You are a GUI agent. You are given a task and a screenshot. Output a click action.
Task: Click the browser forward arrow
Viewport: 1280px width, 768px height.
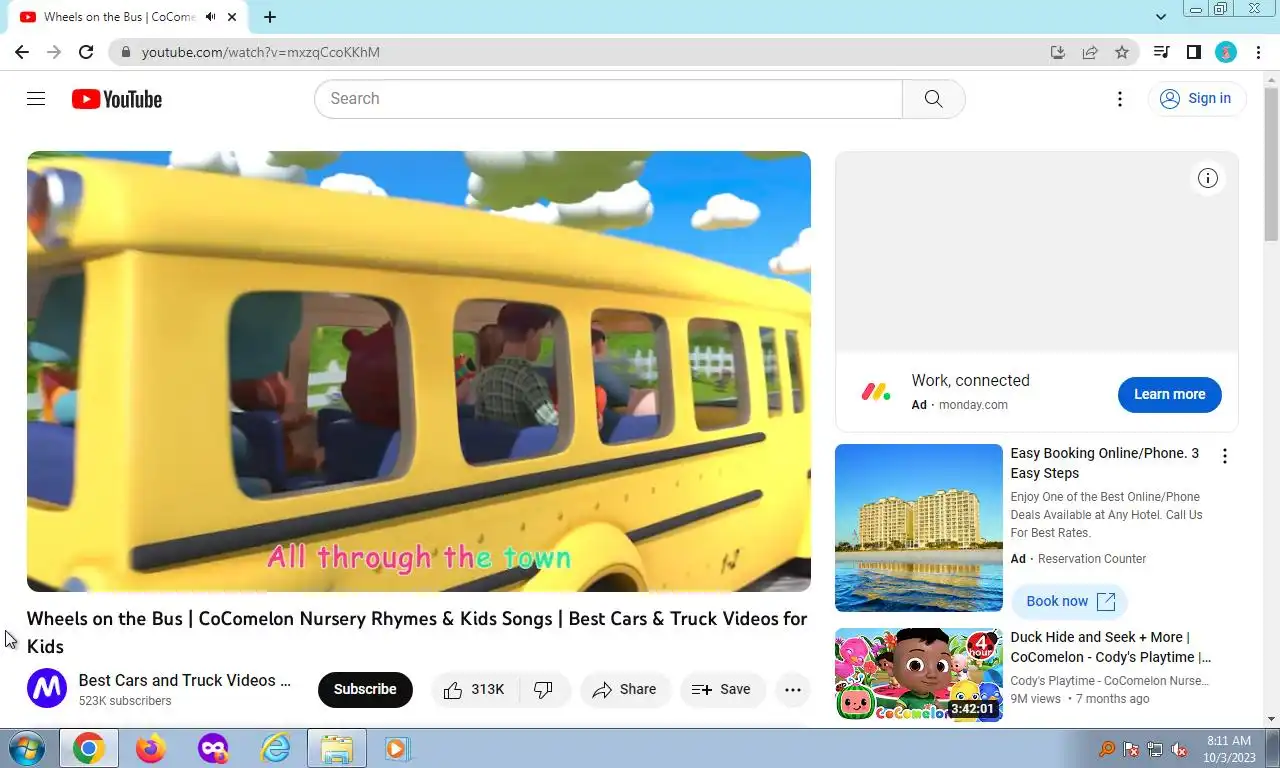54,52
